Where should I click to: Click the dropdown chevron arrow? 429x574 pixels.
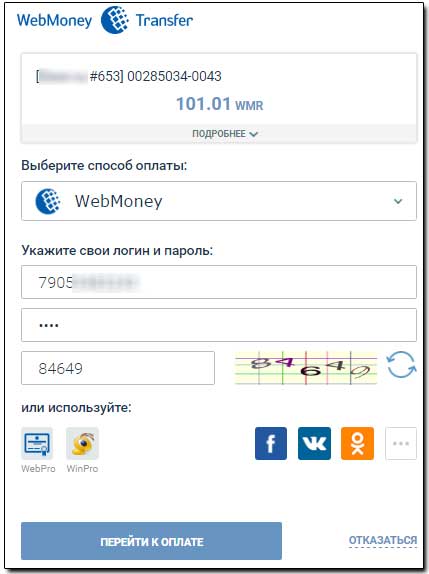click(x=398, y=201)
